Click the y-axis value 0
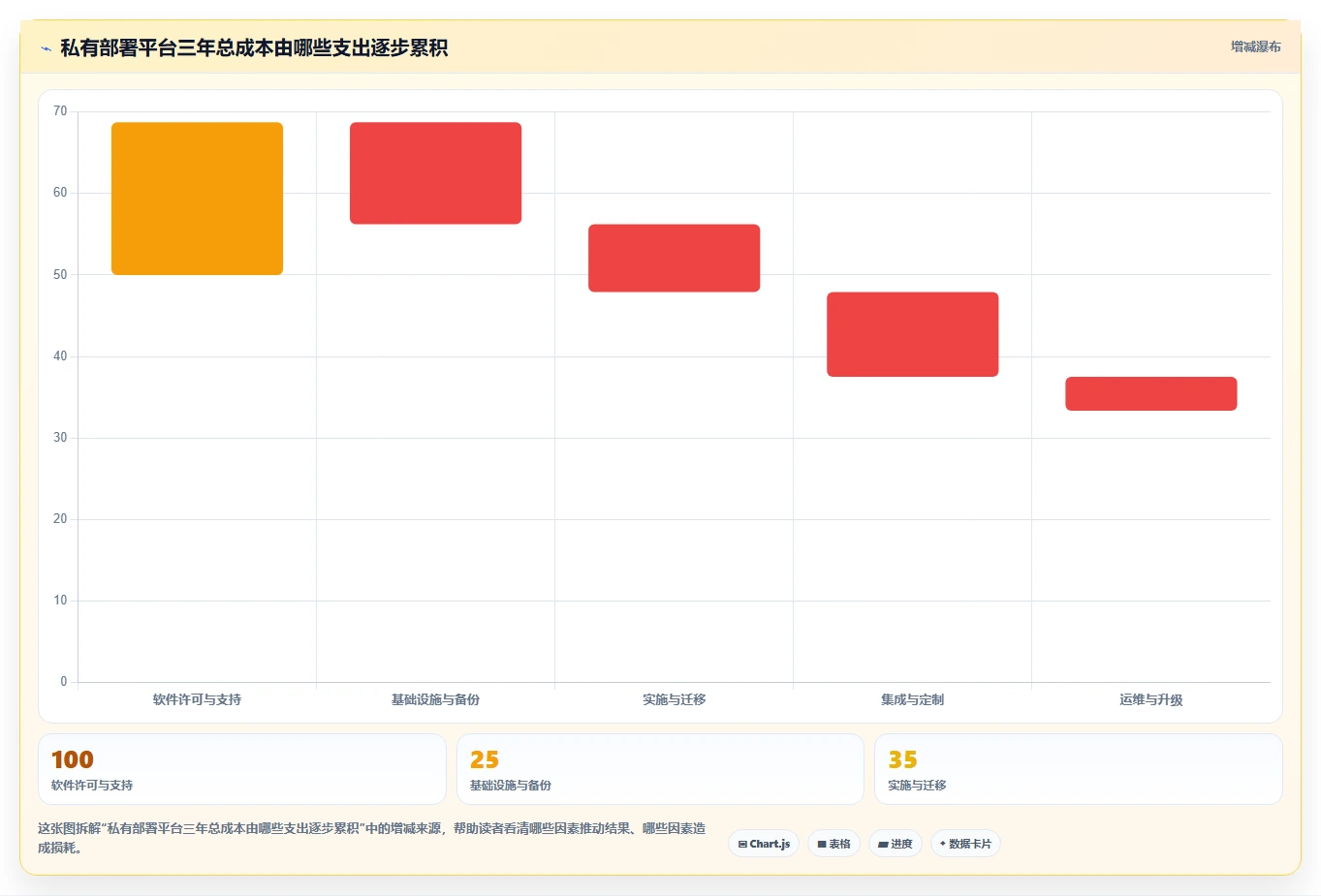 coord(64,682)
